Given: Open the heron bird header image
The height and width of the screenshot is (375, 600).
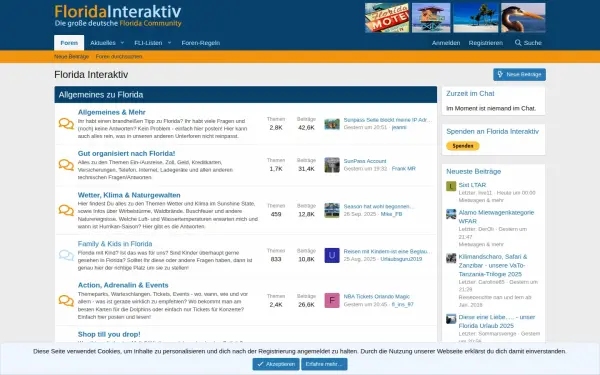Looking at the screenshot, I should (523, 18).
